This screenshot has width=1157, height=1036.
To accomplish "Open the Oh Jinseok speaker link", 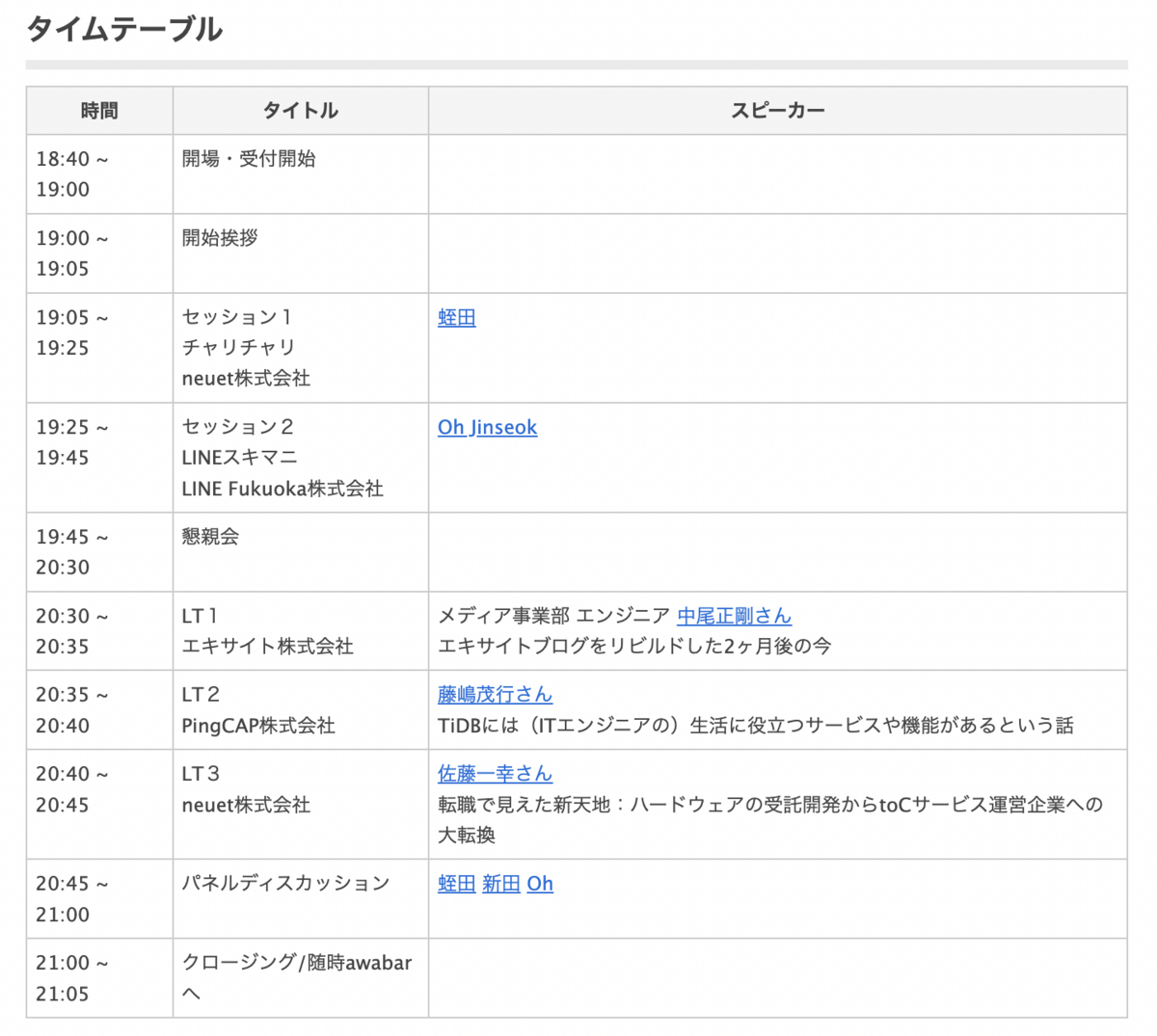I will click(x=487, y=427).
